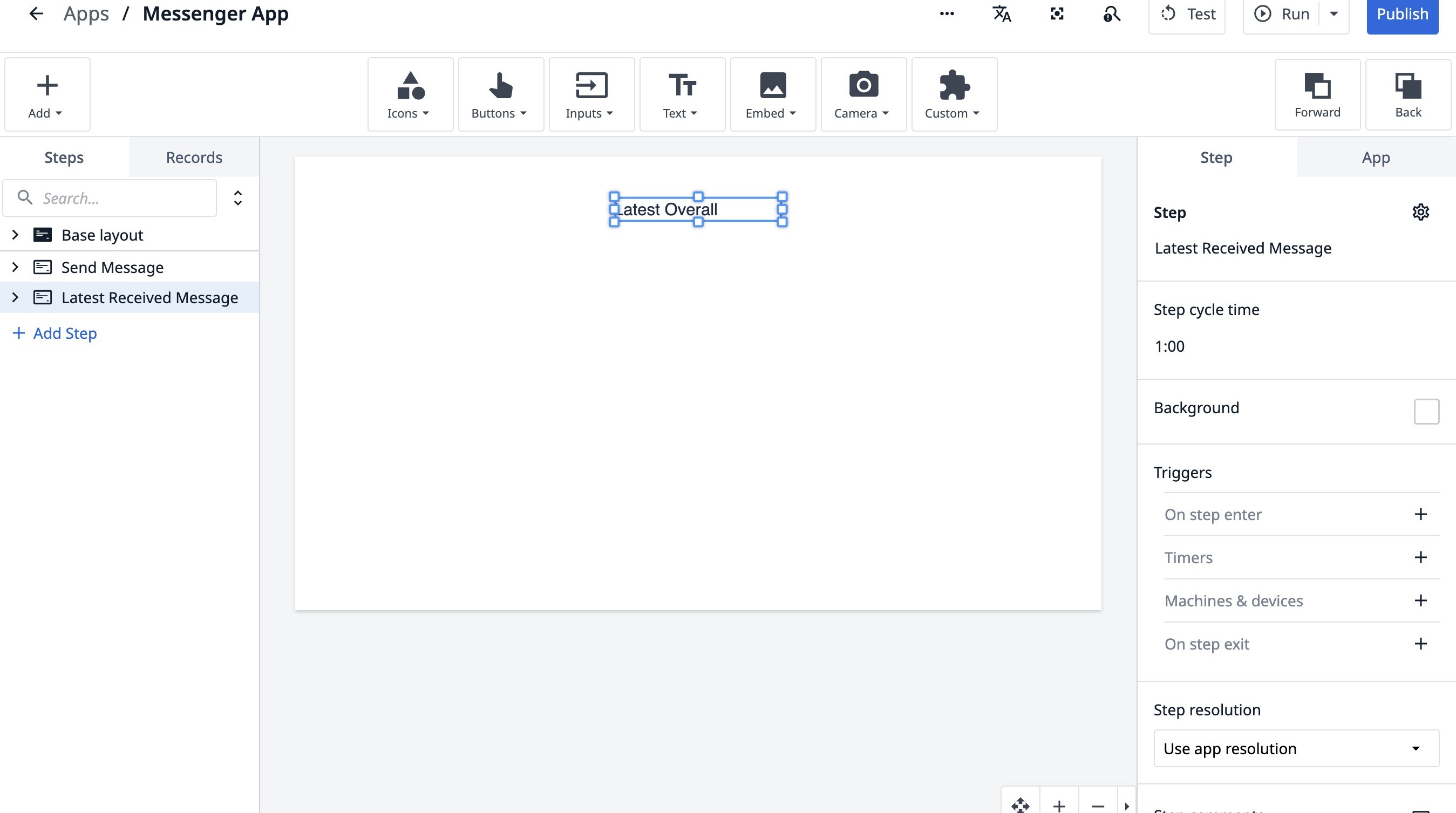Add an On step enter trigger
This screenshot has width=1456, height=813.
point(1420,514)
